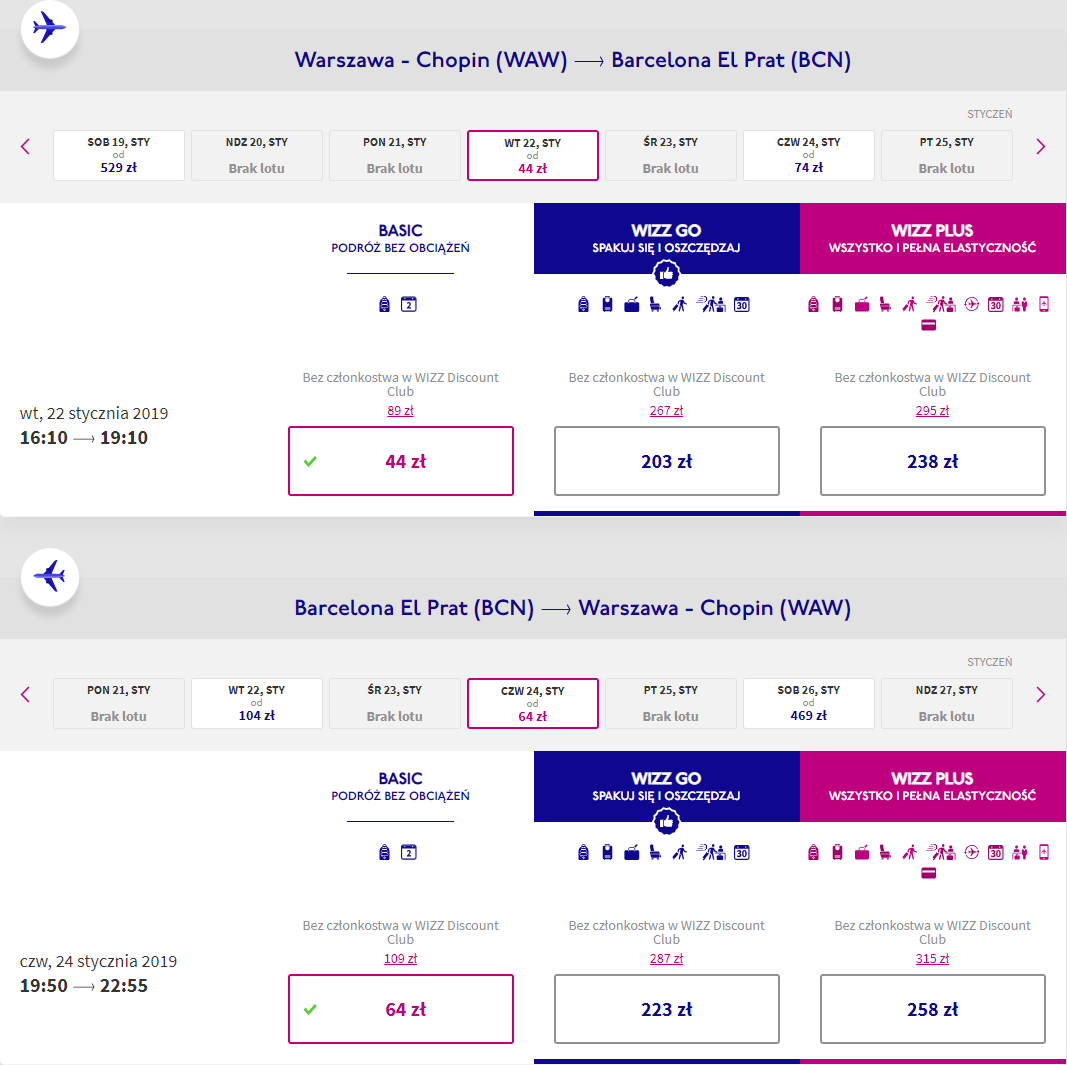Click outbound WIZZ GO seat selection icon
Screen dimensions: 1067x1065
point(655,304)
